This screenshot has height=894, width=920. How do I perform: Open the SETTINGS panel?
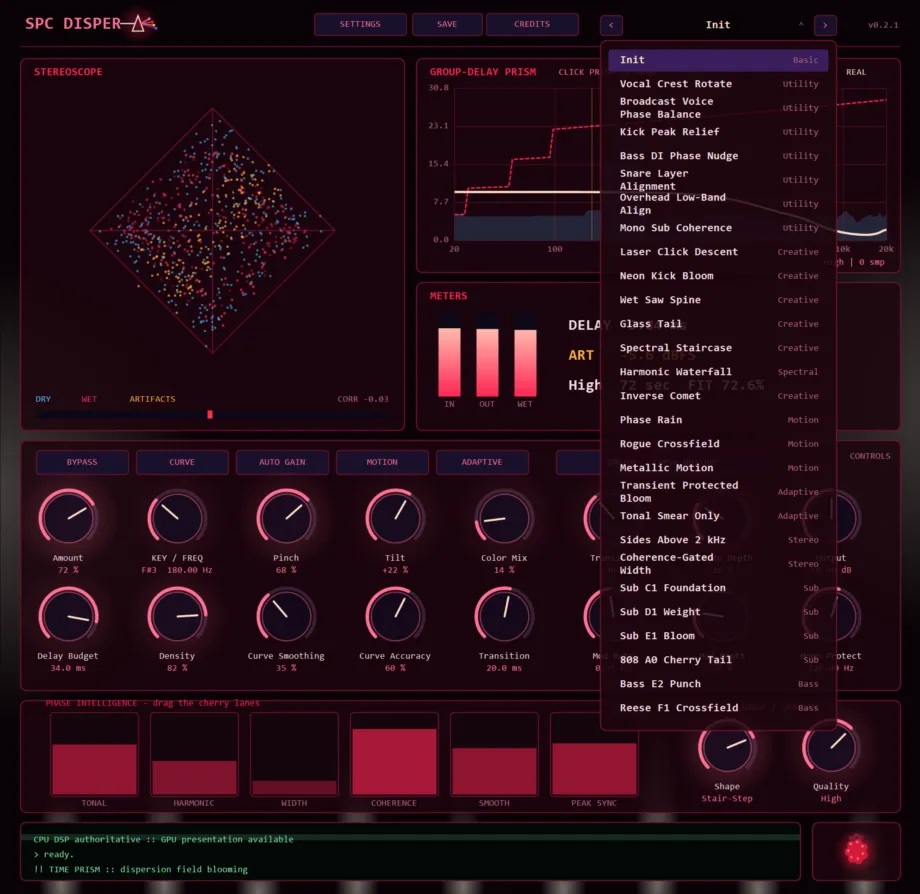360,24
